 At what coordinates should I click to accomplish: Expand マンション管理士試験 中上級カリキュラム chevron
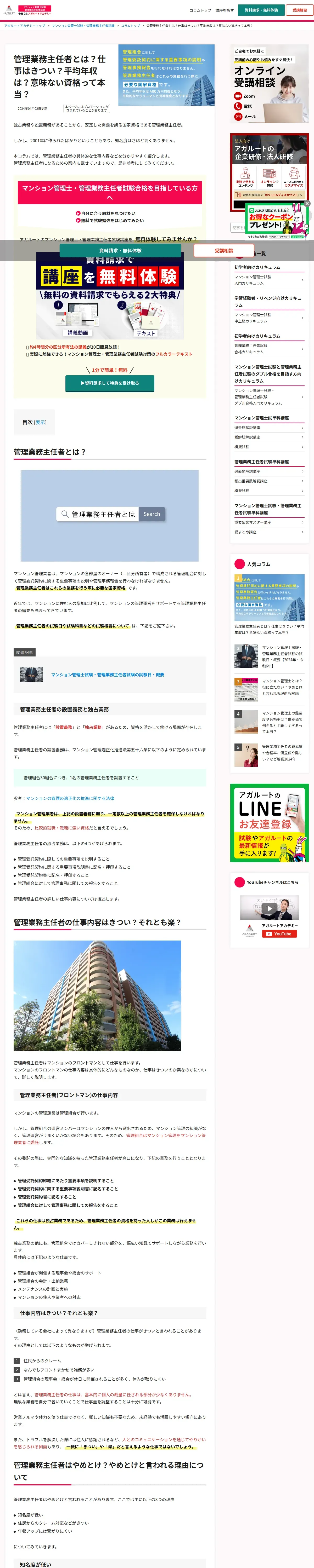[x=302, y=318]
